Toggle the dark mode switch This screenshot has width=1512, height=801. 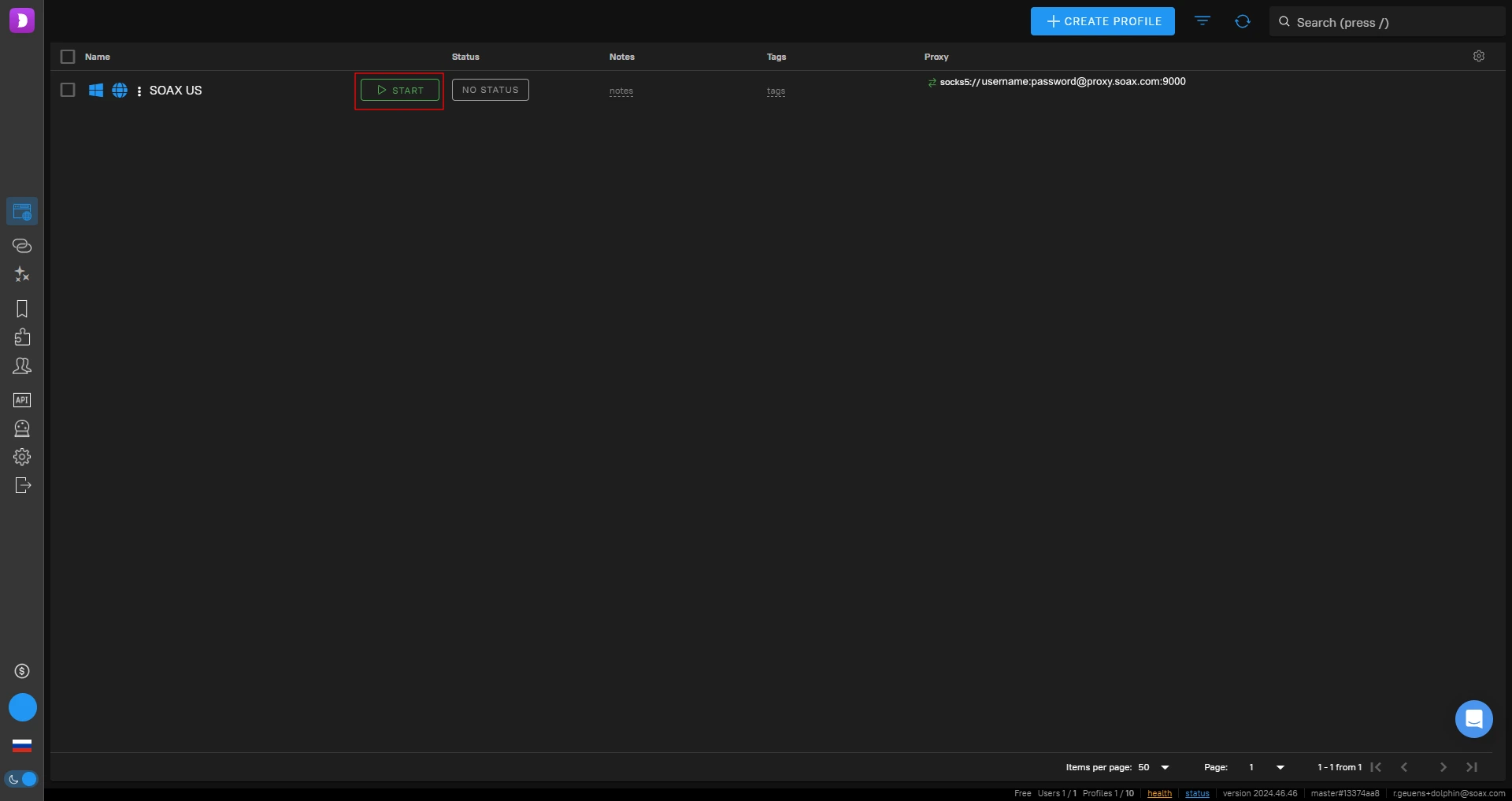22,779
